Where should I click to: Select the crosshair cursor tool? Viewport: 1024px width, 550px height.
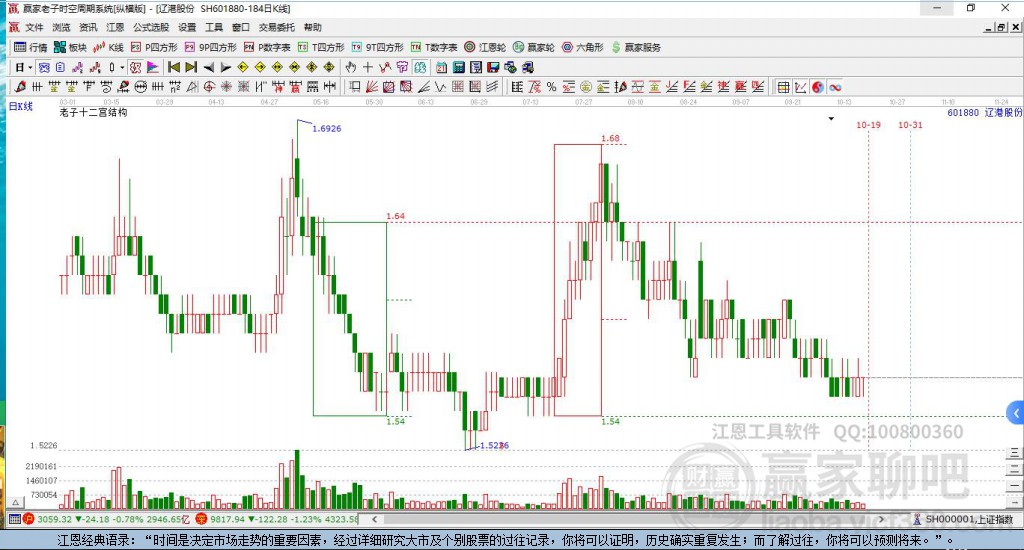pos(368,67)
